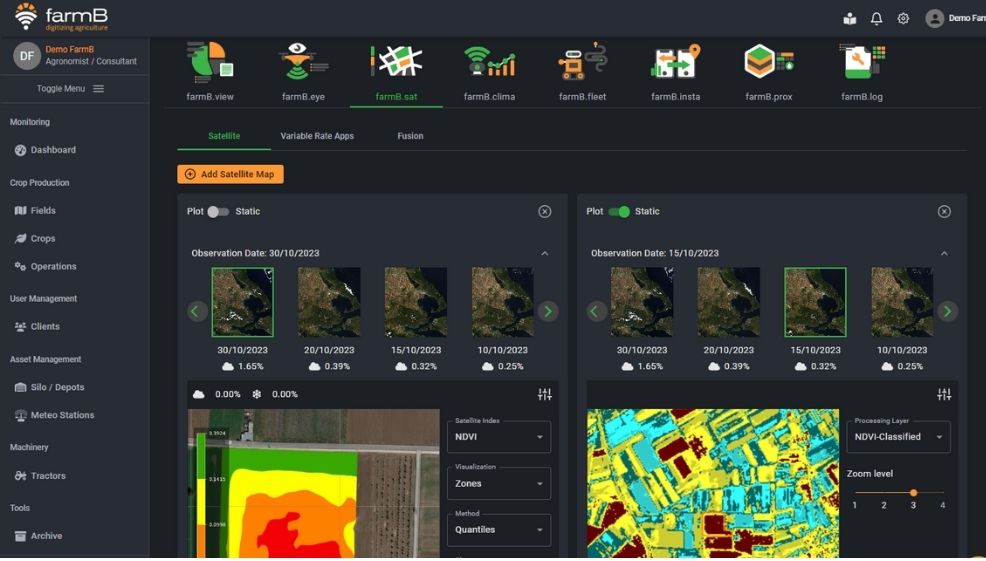Select the 10/10/2023 thumbnail in right panel

(x=902, y=302)
